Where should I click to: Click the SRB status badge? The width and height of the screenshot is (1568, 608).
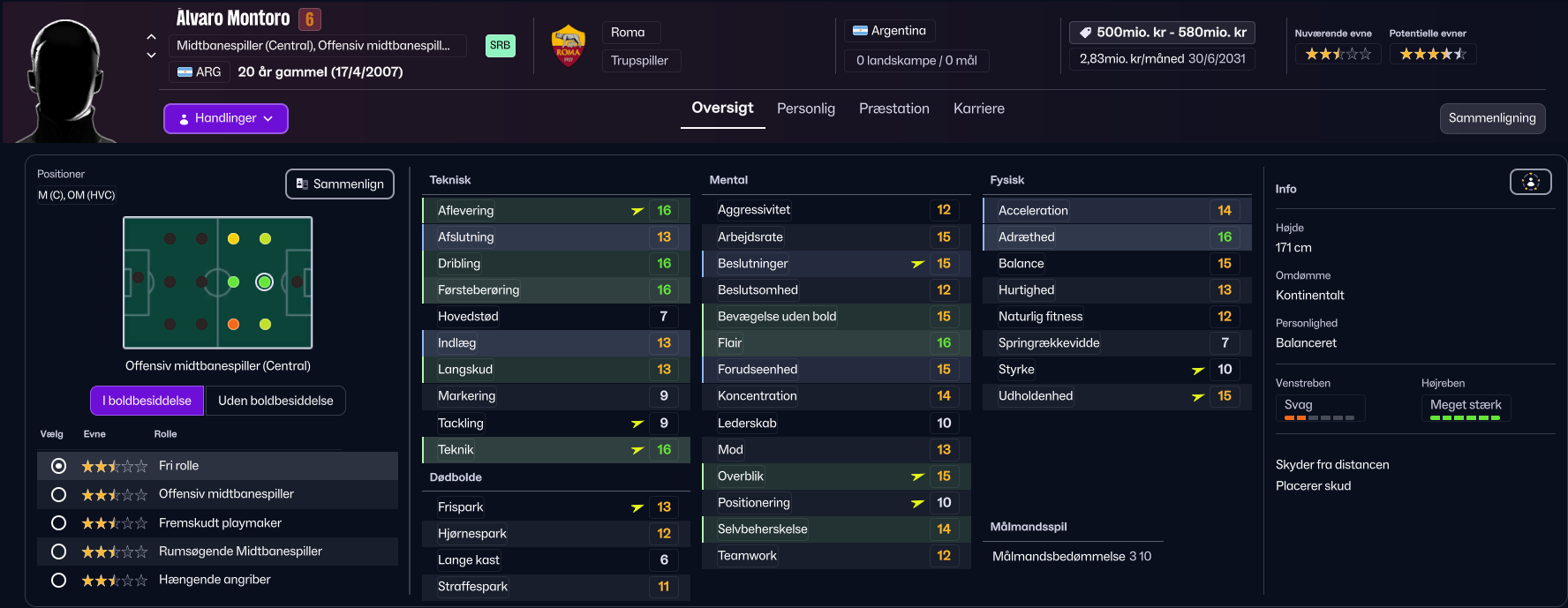[500, 46]
